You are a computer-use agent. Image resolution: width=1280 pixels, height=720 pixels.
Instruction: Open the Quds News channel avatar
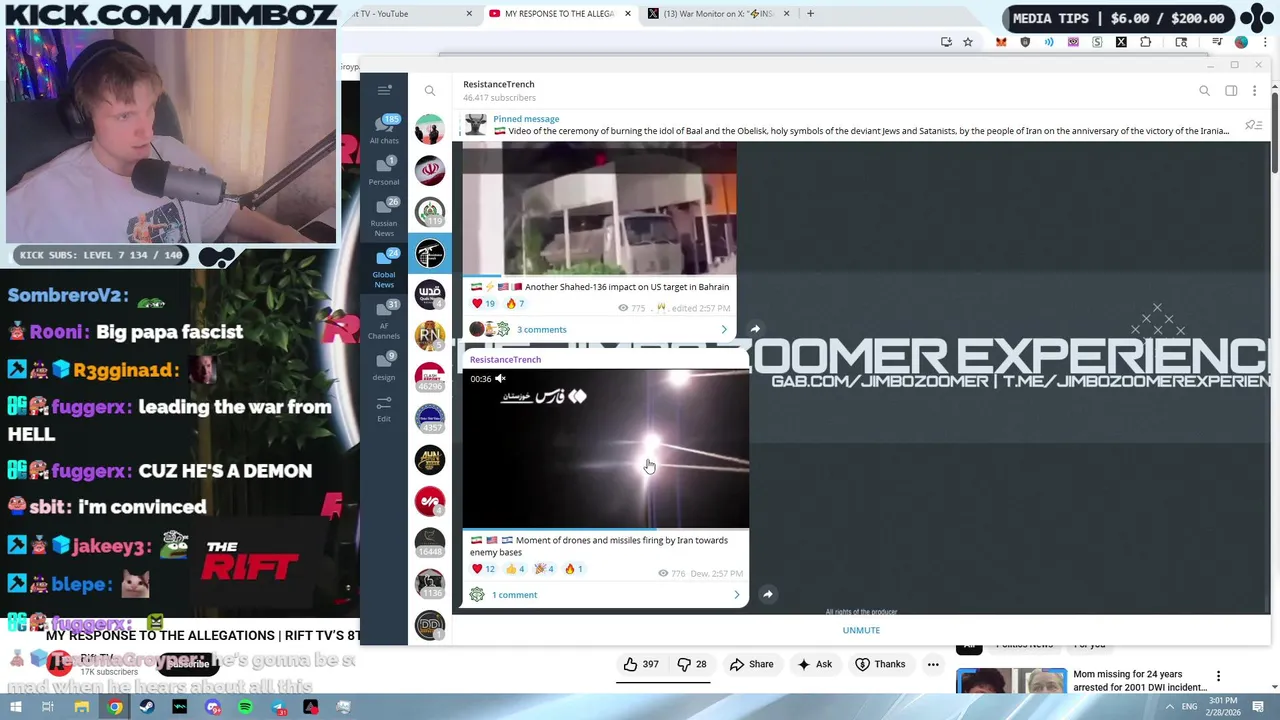(430, 294)
